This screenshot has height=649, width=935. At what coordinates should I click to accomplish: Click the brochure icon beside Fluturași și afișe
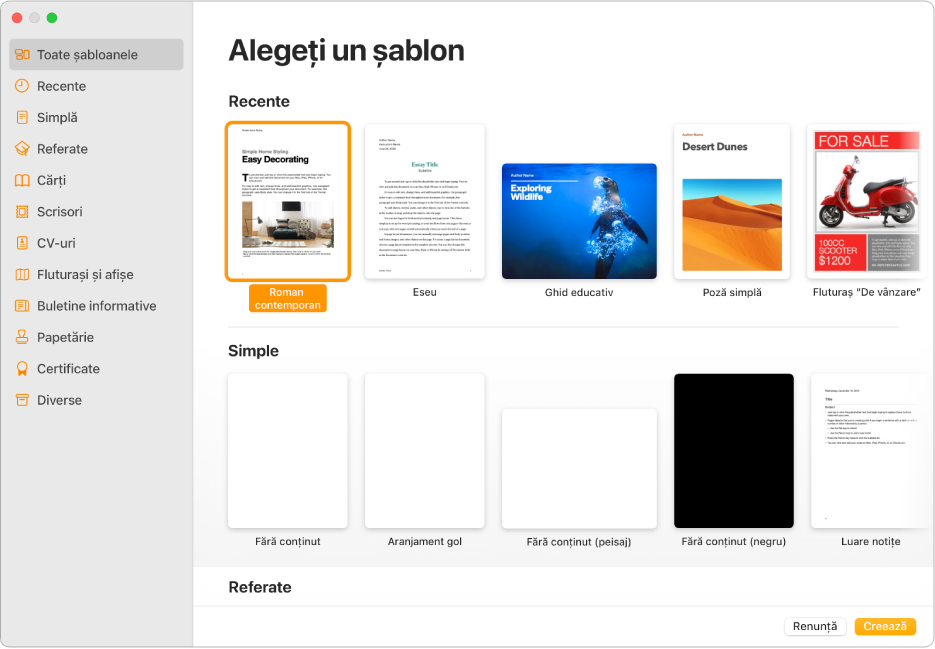(22, 274)
